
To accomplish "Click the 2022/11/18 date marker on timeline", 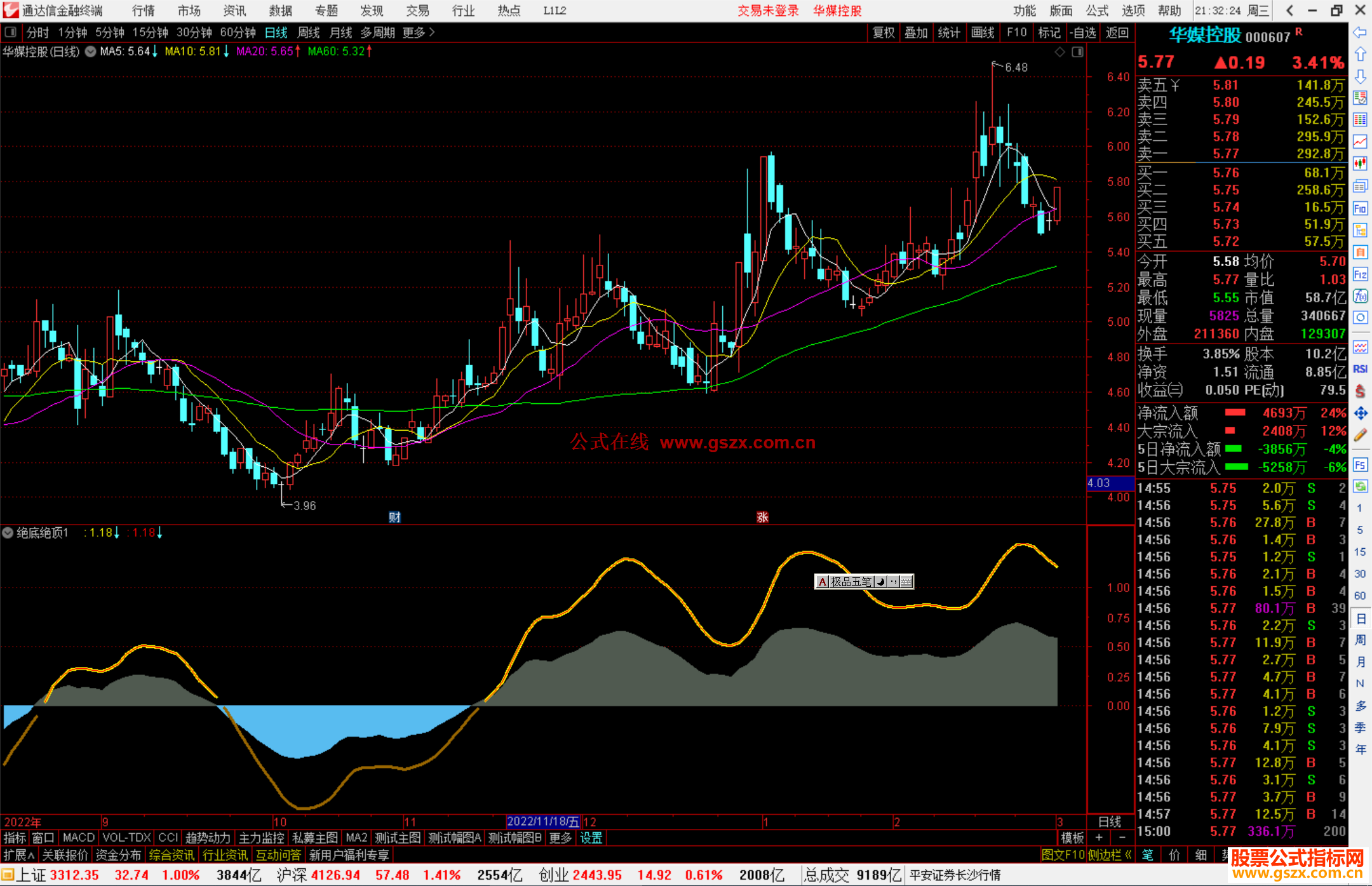I will pos(543,822).
